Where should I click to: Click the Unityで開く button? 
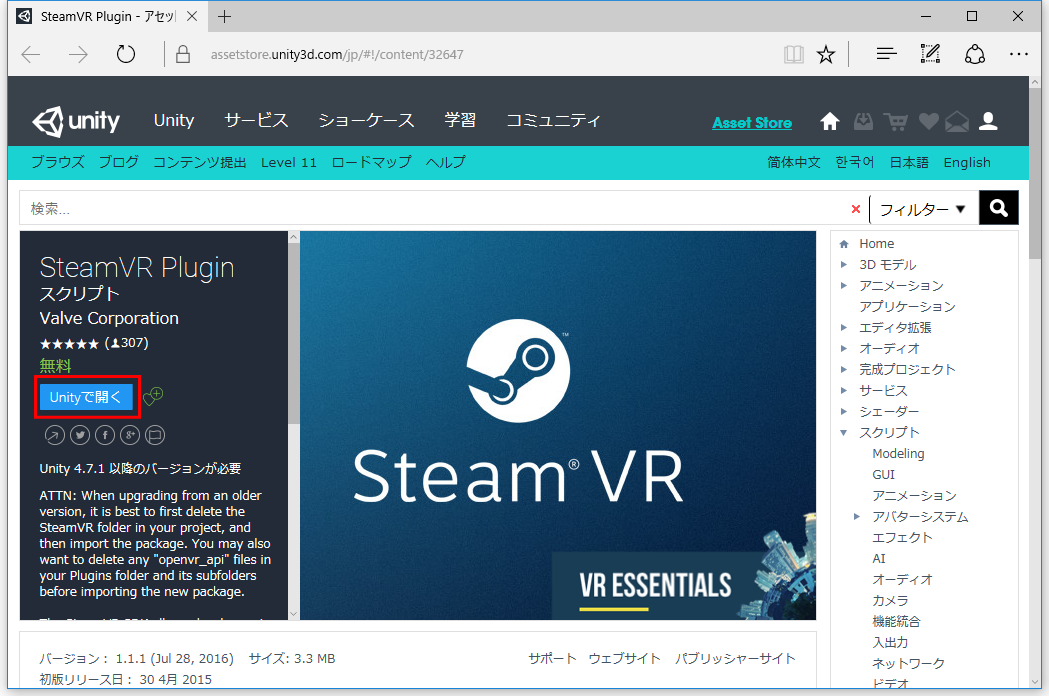(x=86, y=397)
